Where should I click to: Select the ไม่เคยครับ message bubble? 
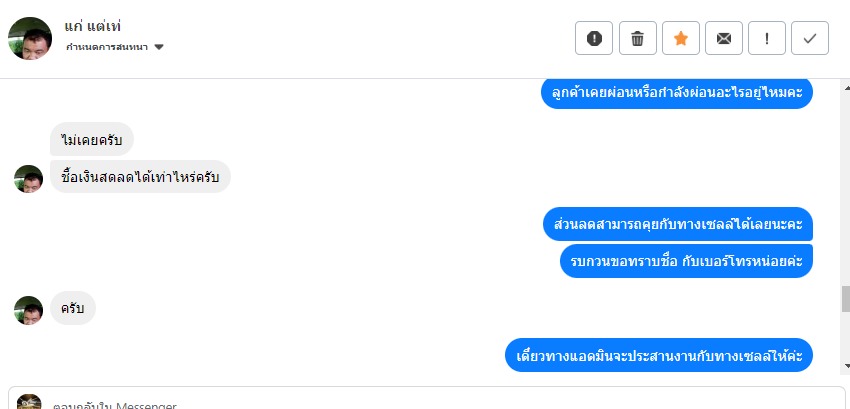point(91,140)
